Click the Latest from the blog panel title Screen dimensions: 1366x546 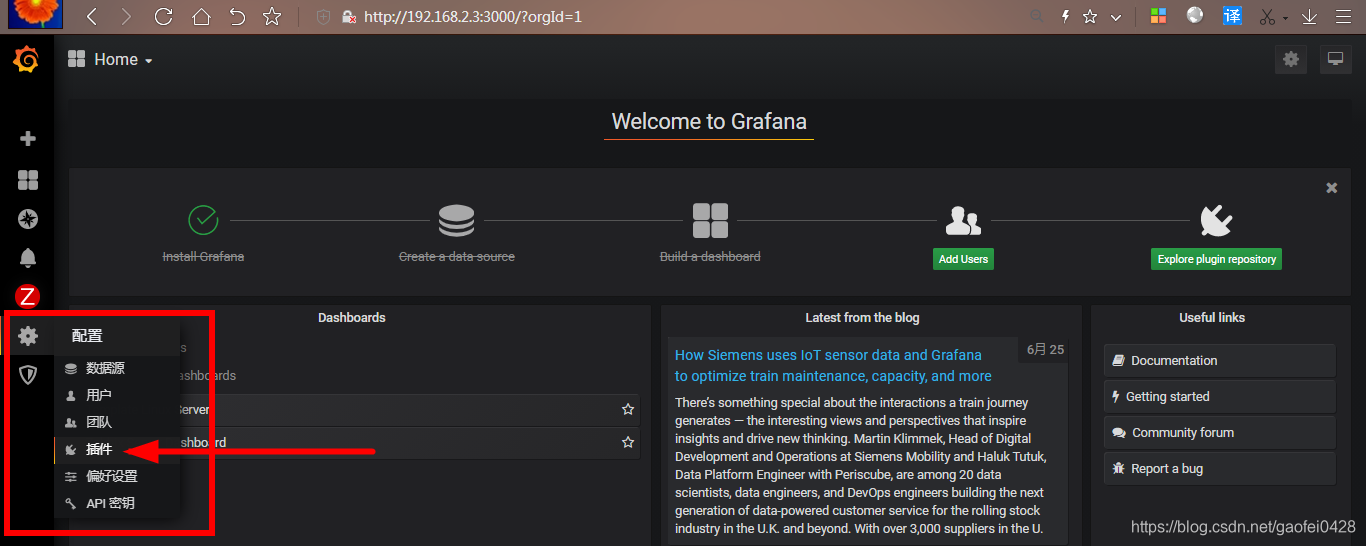click(x=862, y=318)
